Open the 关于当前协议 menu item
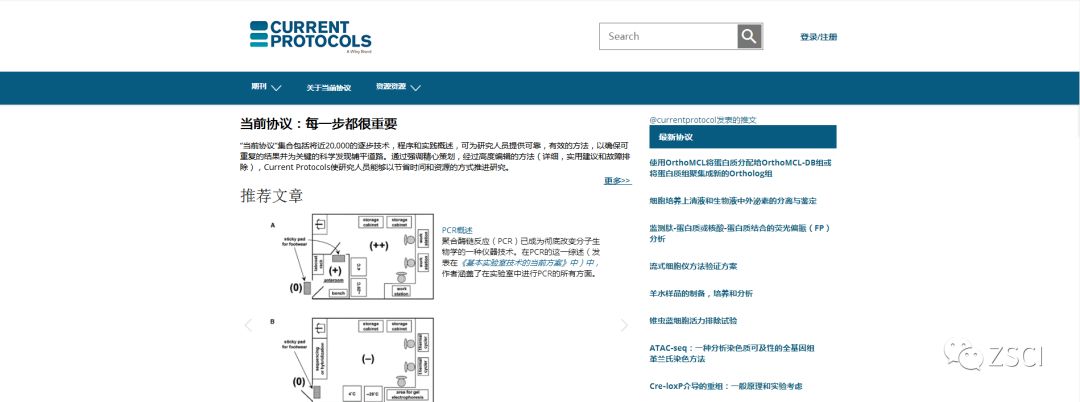This screenshot has width=1080, height=402. pyautogui.click(x=329, y=88)
